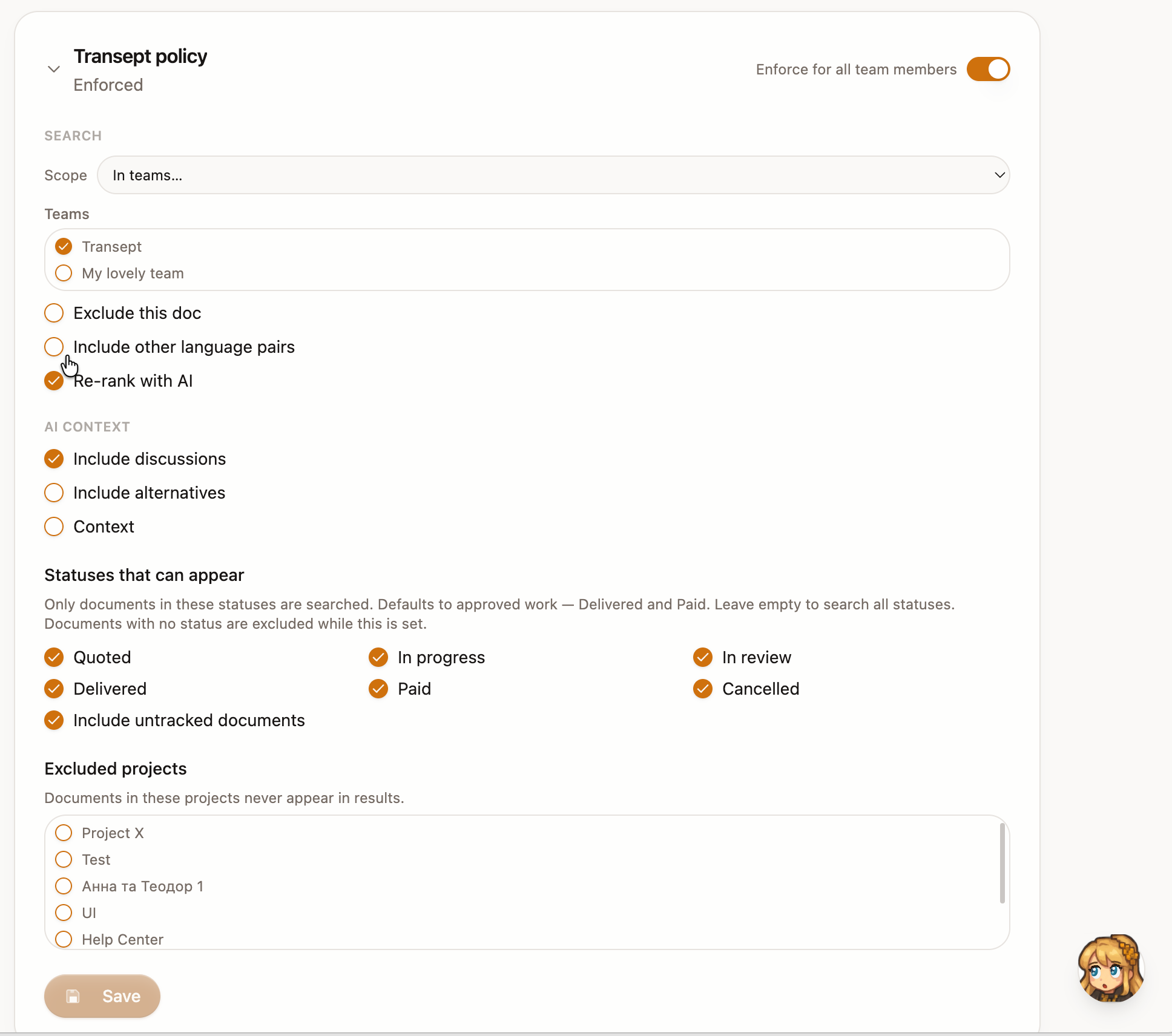Uncheck the Transept team
Screen dimensions: 1172x1036
tap(64, 246)
